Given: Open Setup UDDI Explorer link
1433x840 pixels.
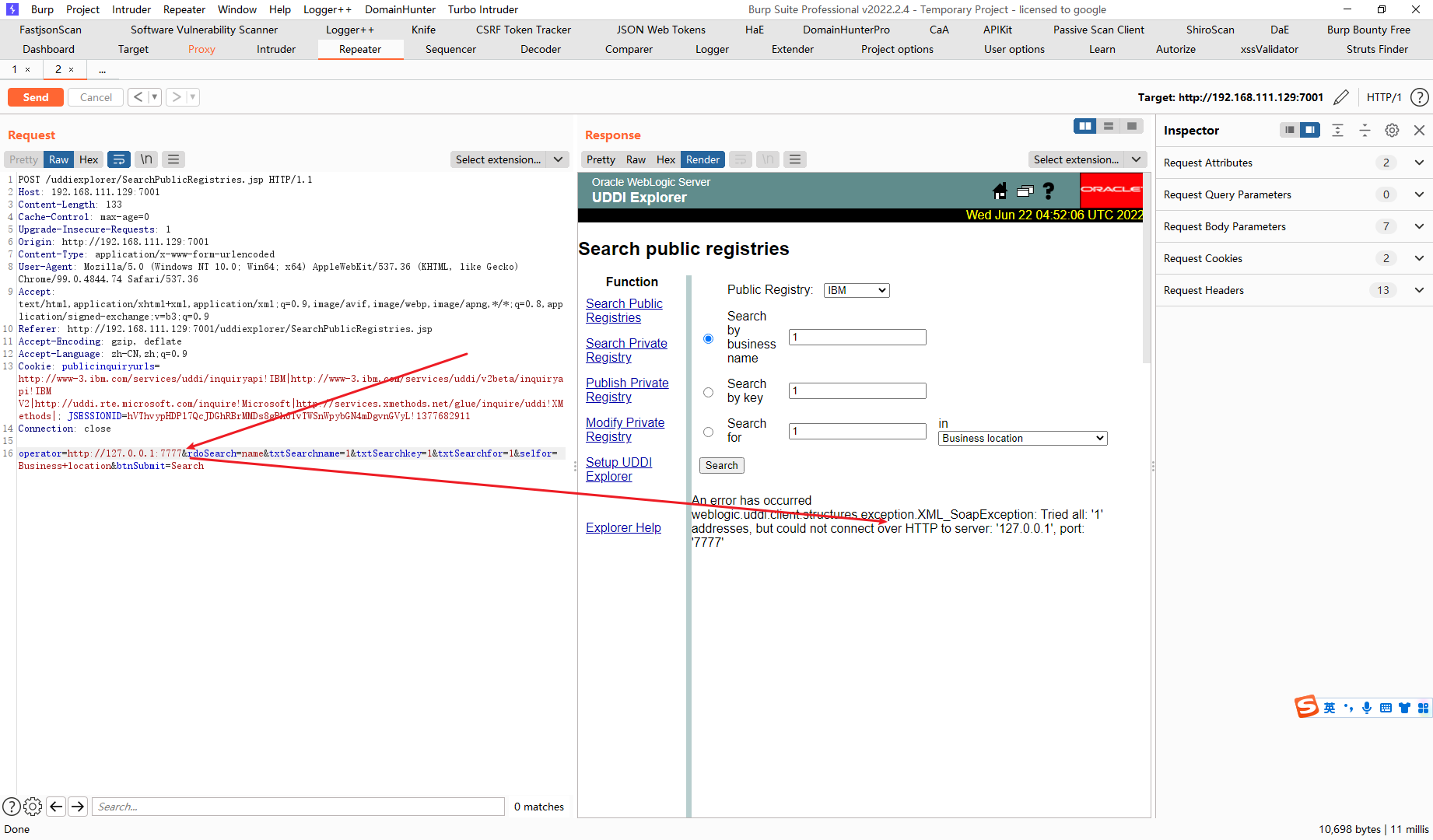Looking at the screenshot, I should click(618, 469).
